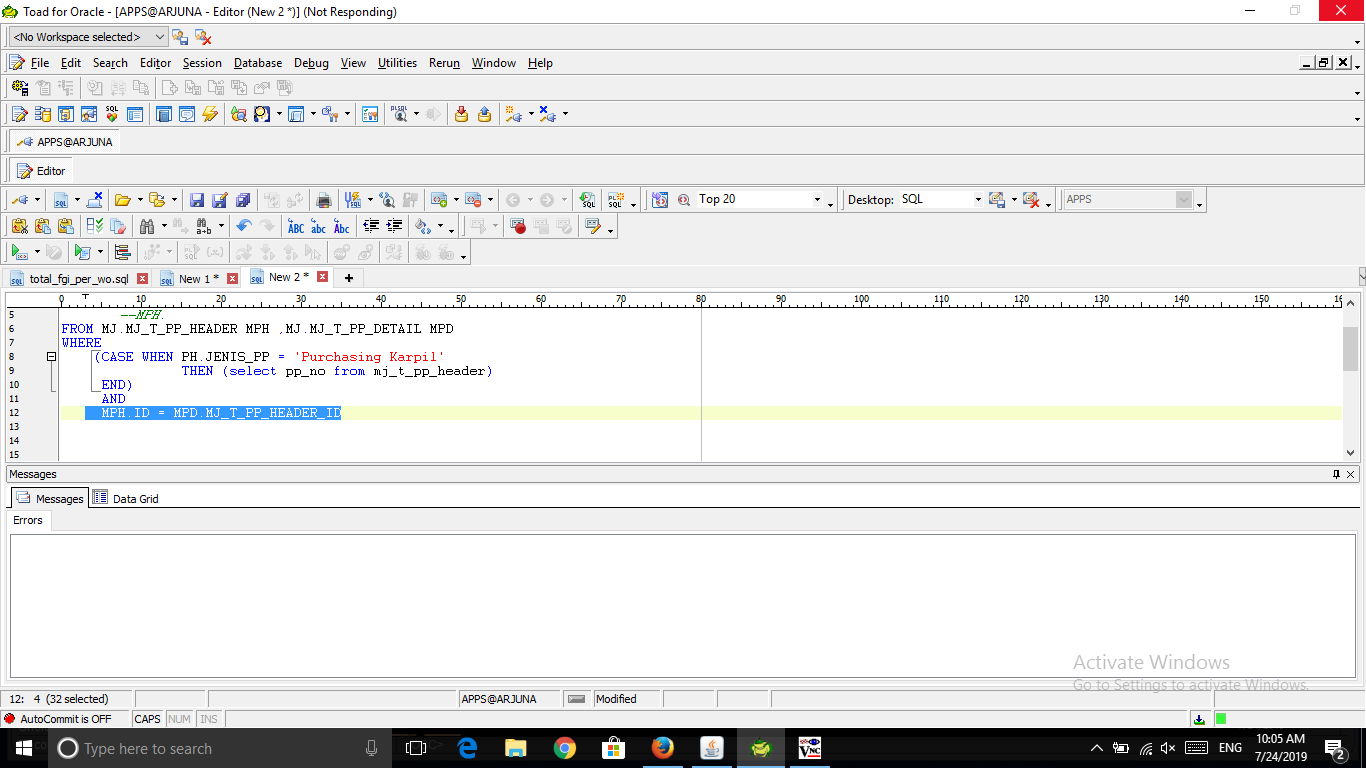This screenshot has height=768, width=1366.
Task: Open Firefox from the Windows taskbar
Action: [662, 748]
